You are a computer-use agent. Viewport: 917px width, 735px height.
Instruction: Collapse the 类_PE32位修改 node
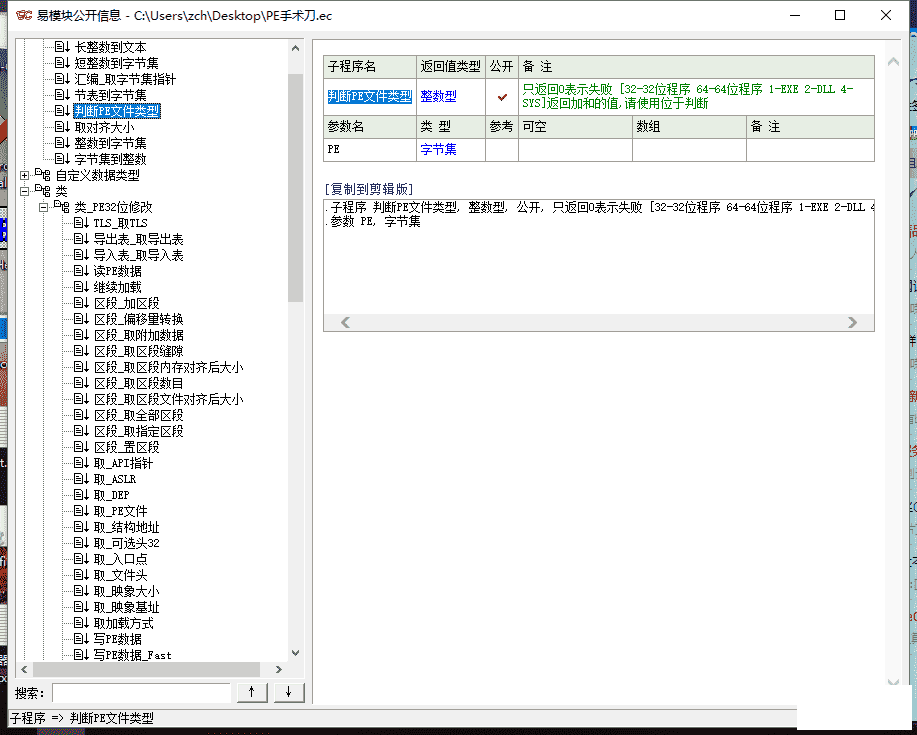(x=43, y=207)
